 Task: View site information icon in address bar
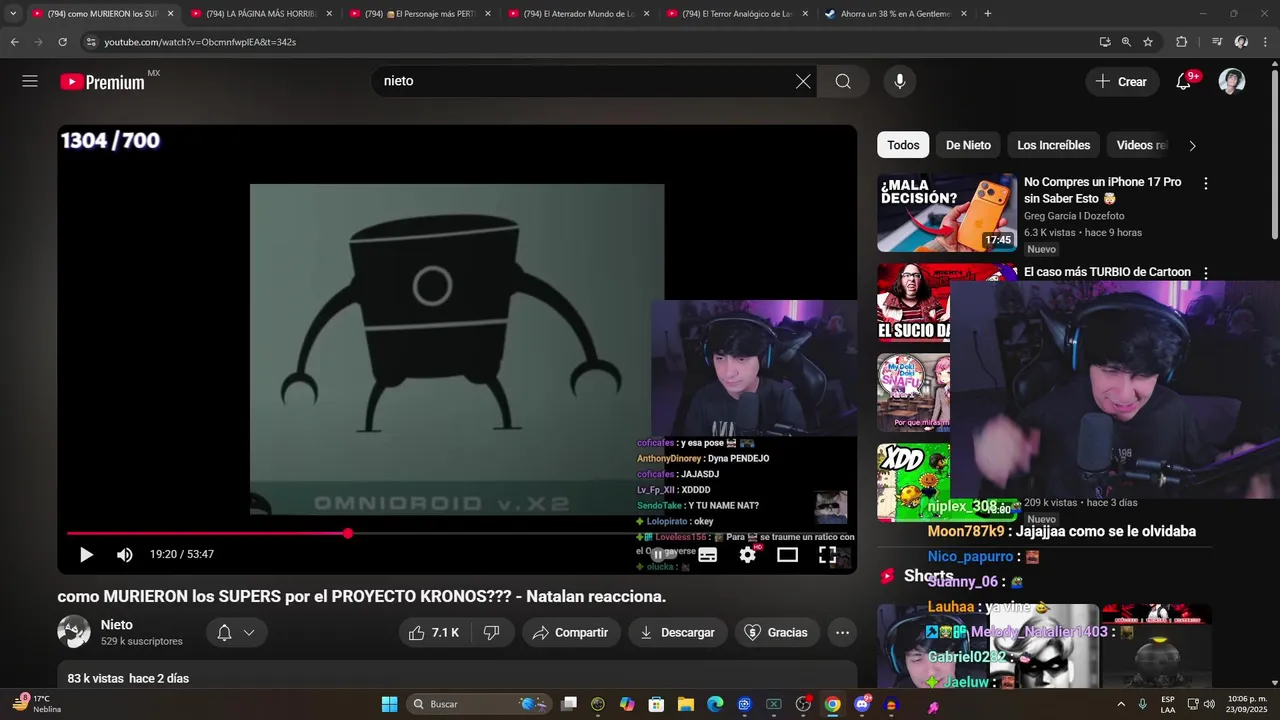click(x=91, y=42)
